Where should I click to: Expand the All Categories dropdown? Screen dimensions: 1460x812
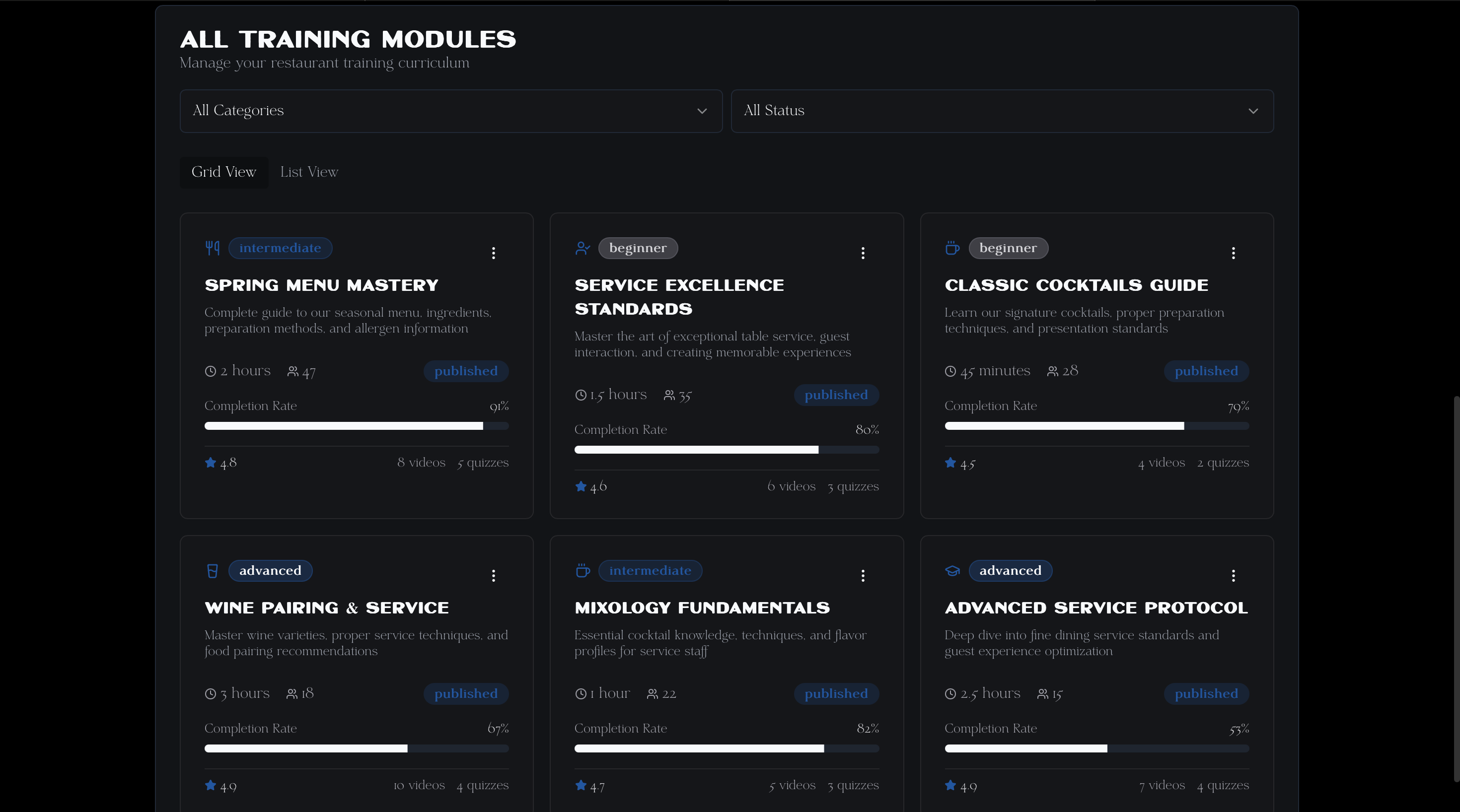[x=450, y=111]
